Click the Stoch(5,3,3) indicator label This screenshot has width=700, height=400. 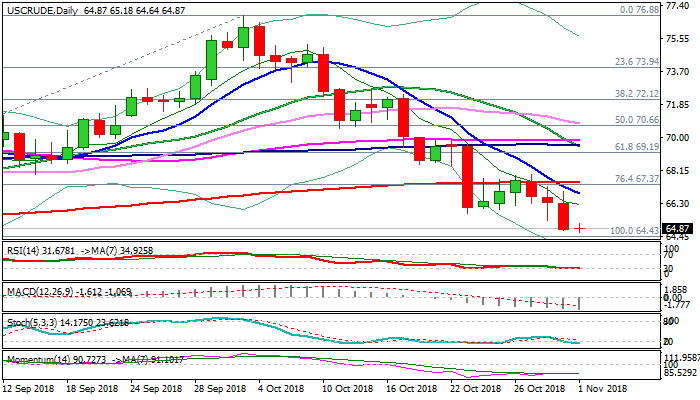[x=28, y=321]
